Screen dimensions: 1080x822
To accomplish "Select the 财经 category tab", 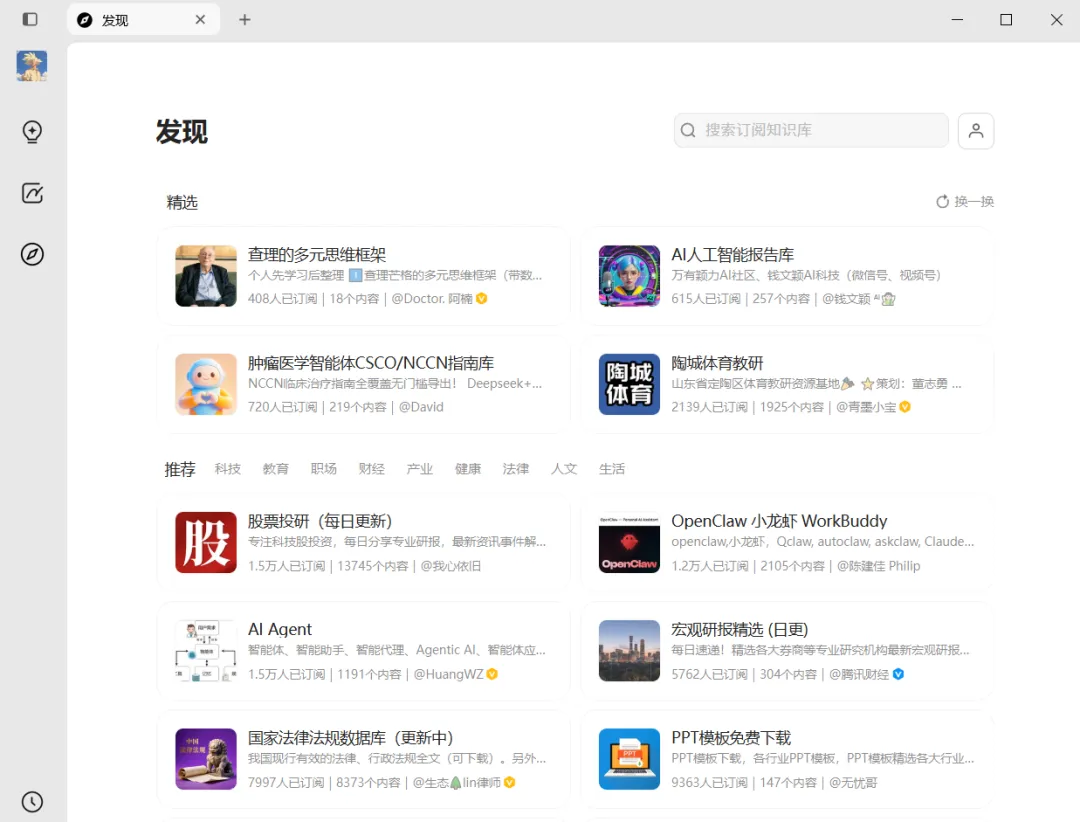I will pyautogui.click(x=371, y=469).
